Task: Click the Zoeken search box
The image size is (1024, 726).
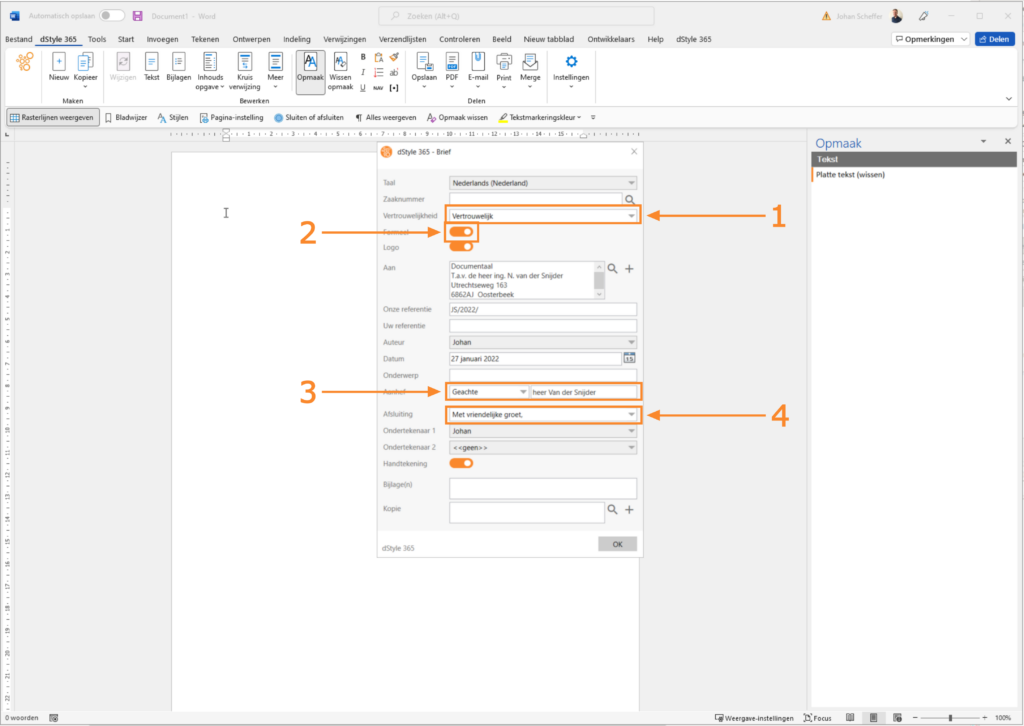Action: 516,16
